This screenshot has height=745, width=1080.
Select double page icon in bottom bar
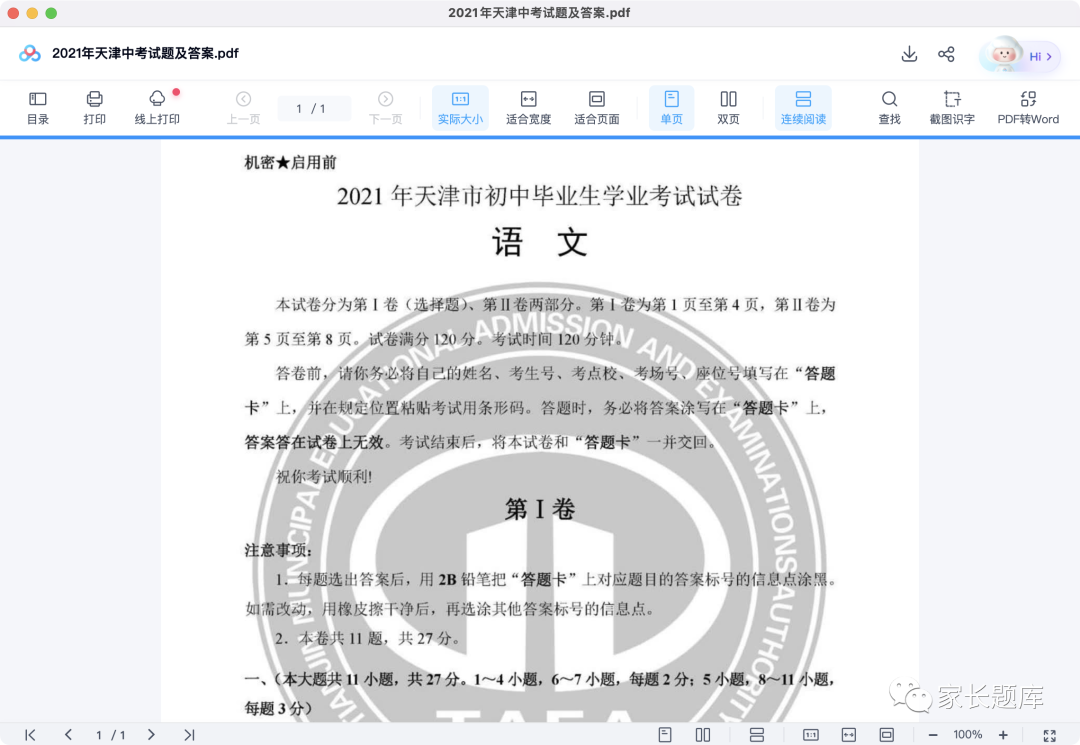pyautogui.click(x=703, y=735)
